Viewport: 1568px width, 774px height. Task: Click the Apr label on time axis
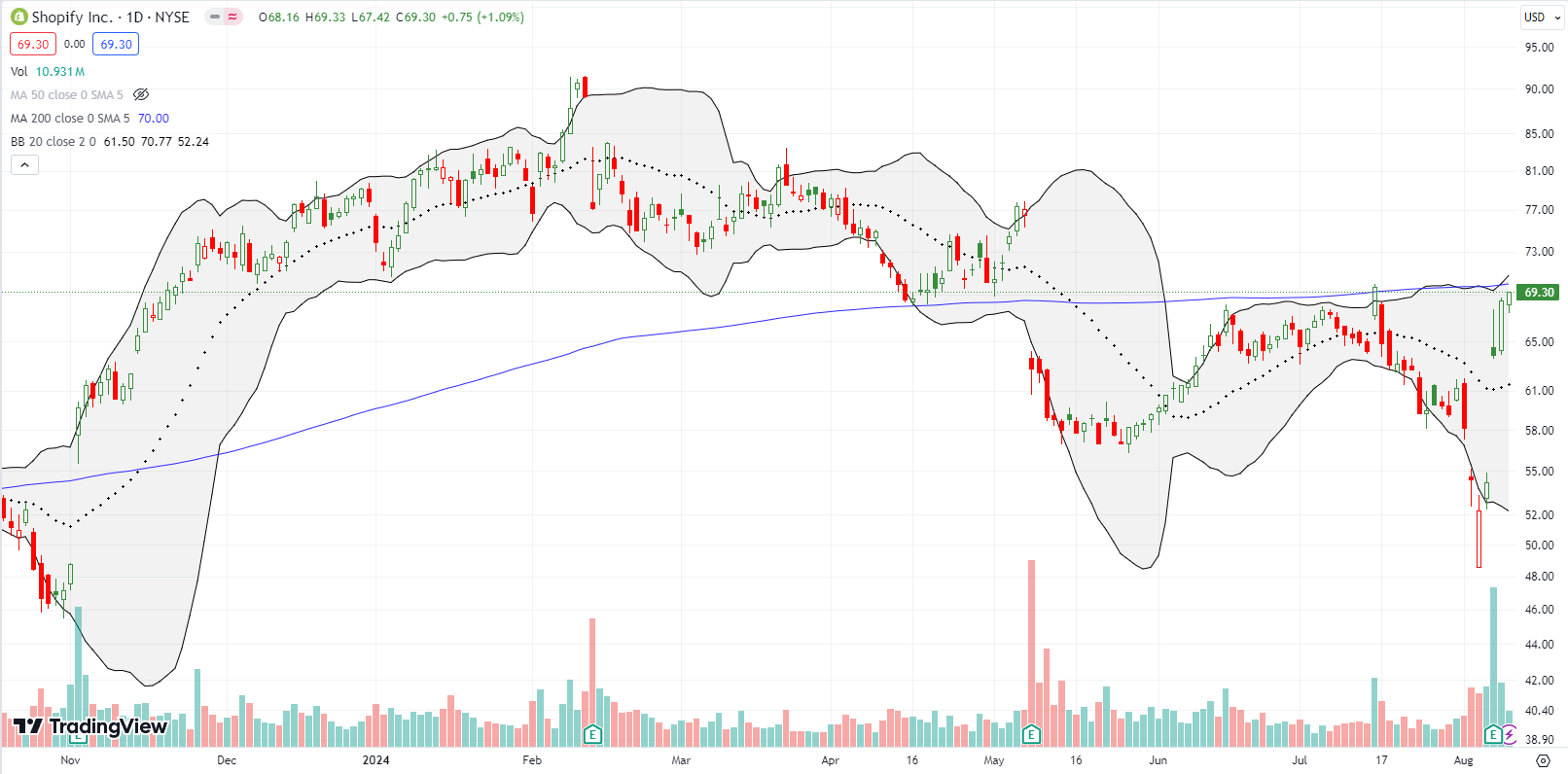[830, 759]
